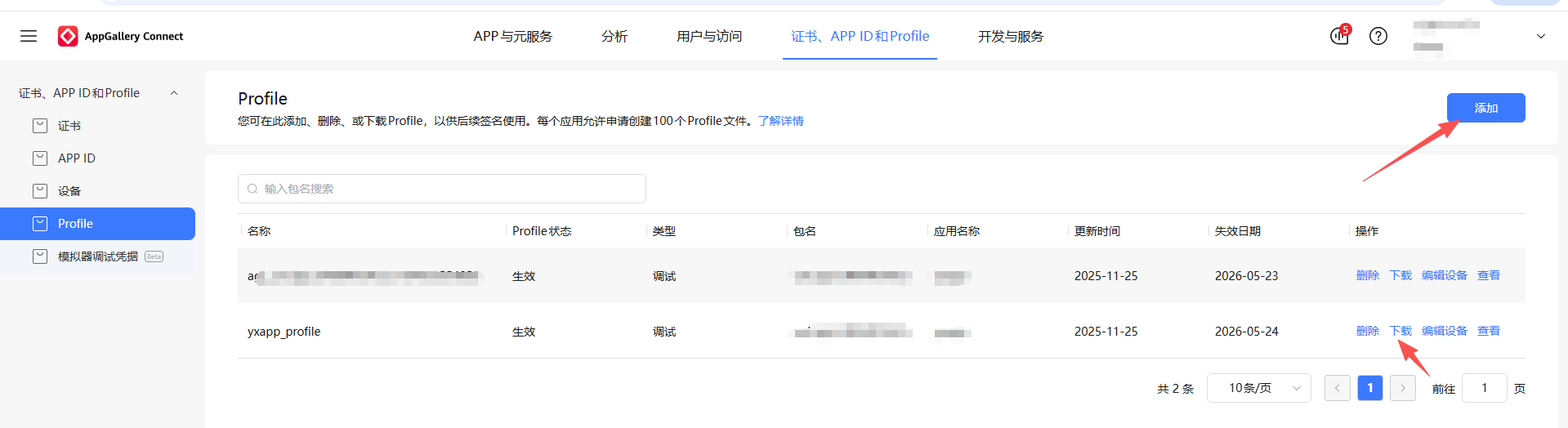Focus the 前往 page number field
This screenshot has height=428, width=1568.
[x=1485, y=388]
